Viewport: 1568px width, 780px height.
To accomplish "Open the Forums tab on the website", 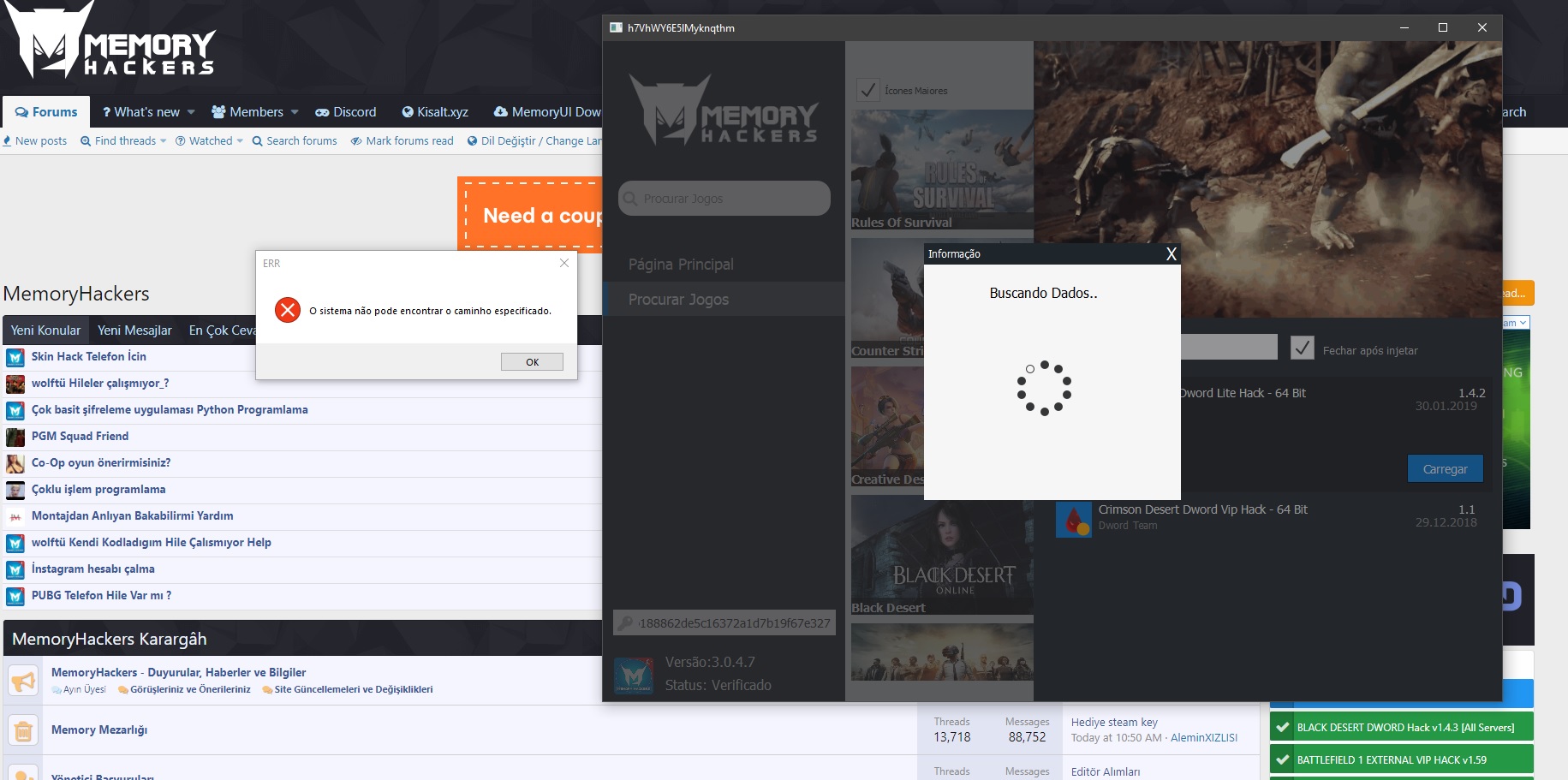I will (x=46, y=112).
